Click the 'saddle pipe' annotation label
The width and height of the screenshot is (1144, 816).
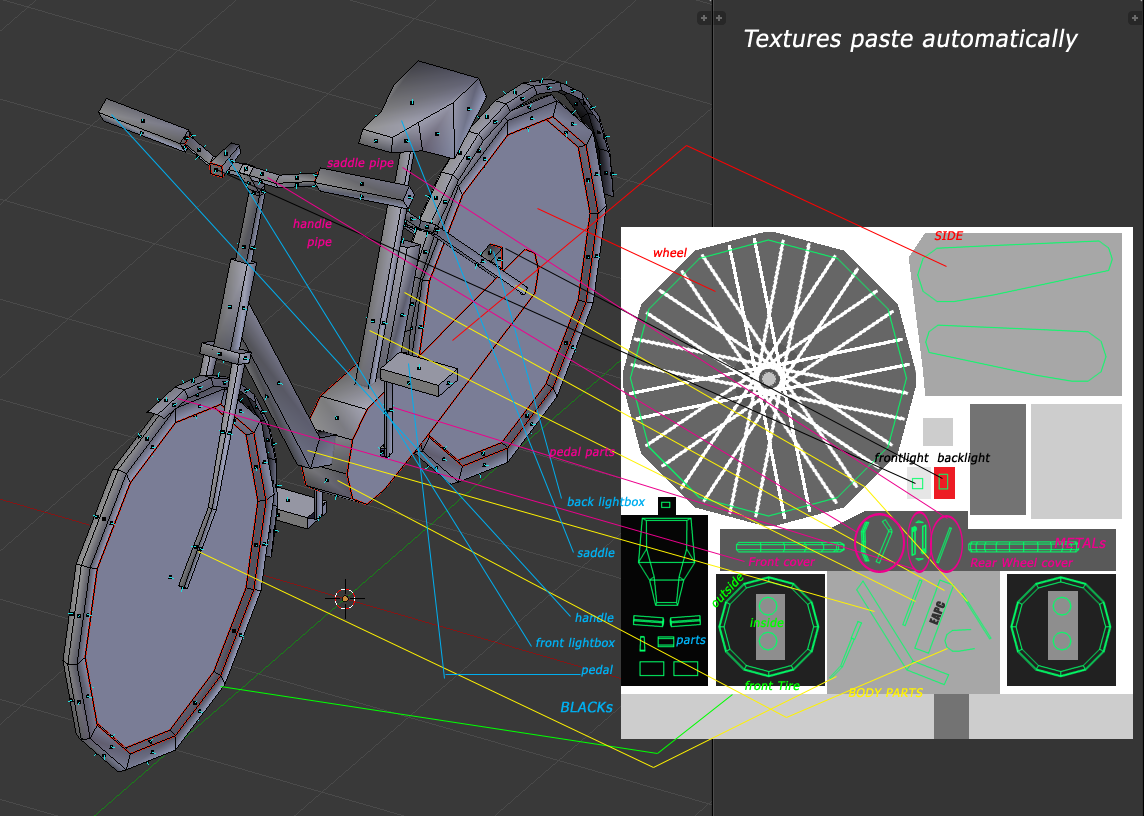pos(360,163)
